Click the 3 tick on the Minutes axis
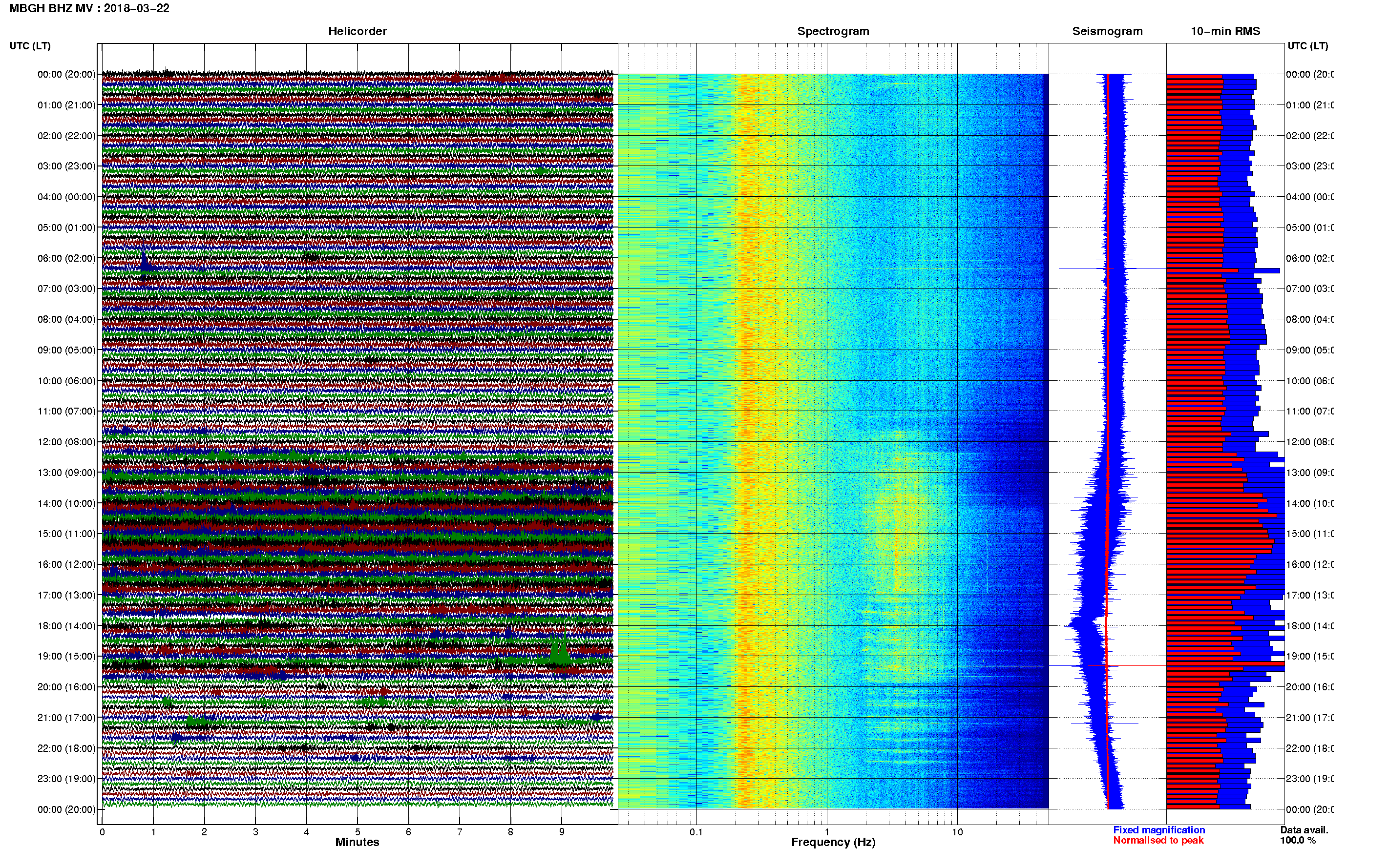Image resolution: width=1389 pixels, height=868 pixels. [255, 832]
